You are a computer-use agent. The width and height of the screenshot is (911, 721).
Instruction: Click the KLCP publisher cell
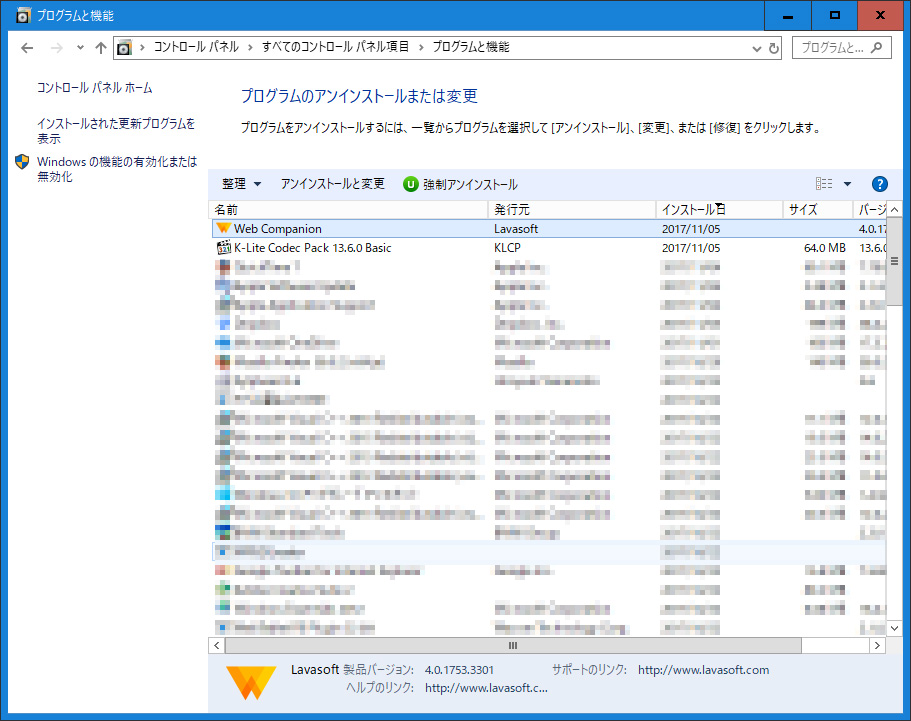pyautogui.click(x=507, y=248)
